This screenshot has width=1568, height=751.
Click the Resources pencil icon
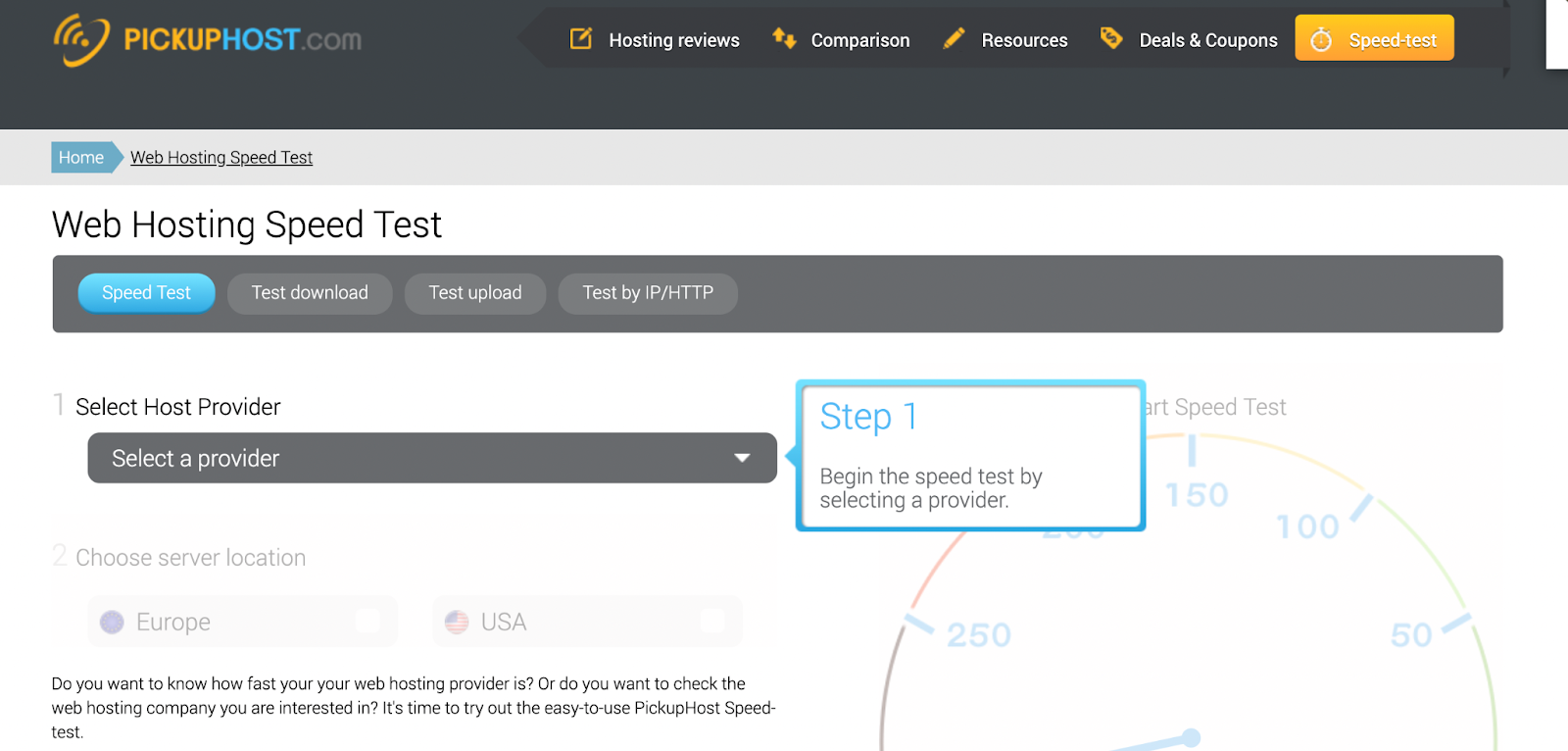(x=954, y=38)
